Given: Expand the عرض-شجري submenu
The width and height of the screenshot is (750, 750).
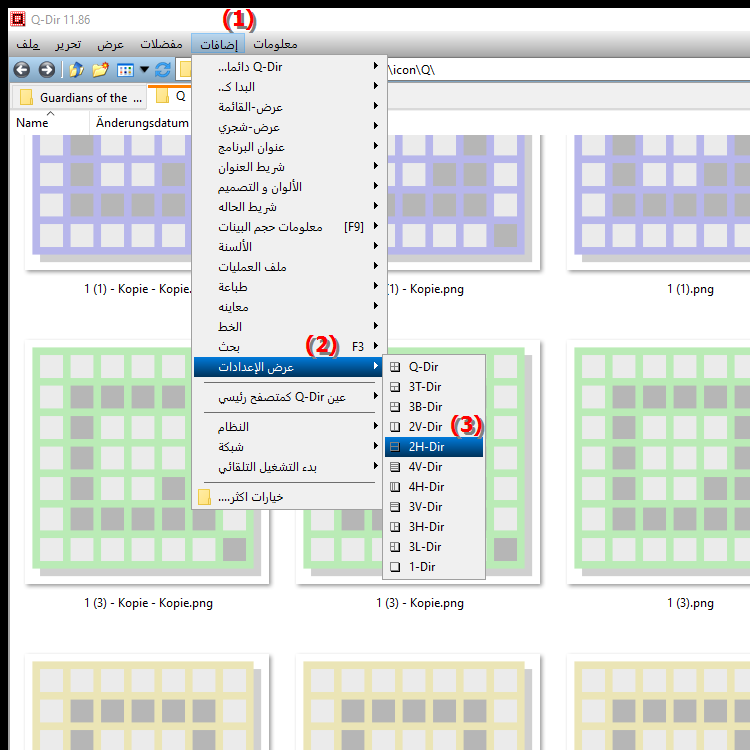Looking at the screenshot, I should point(288,127).
